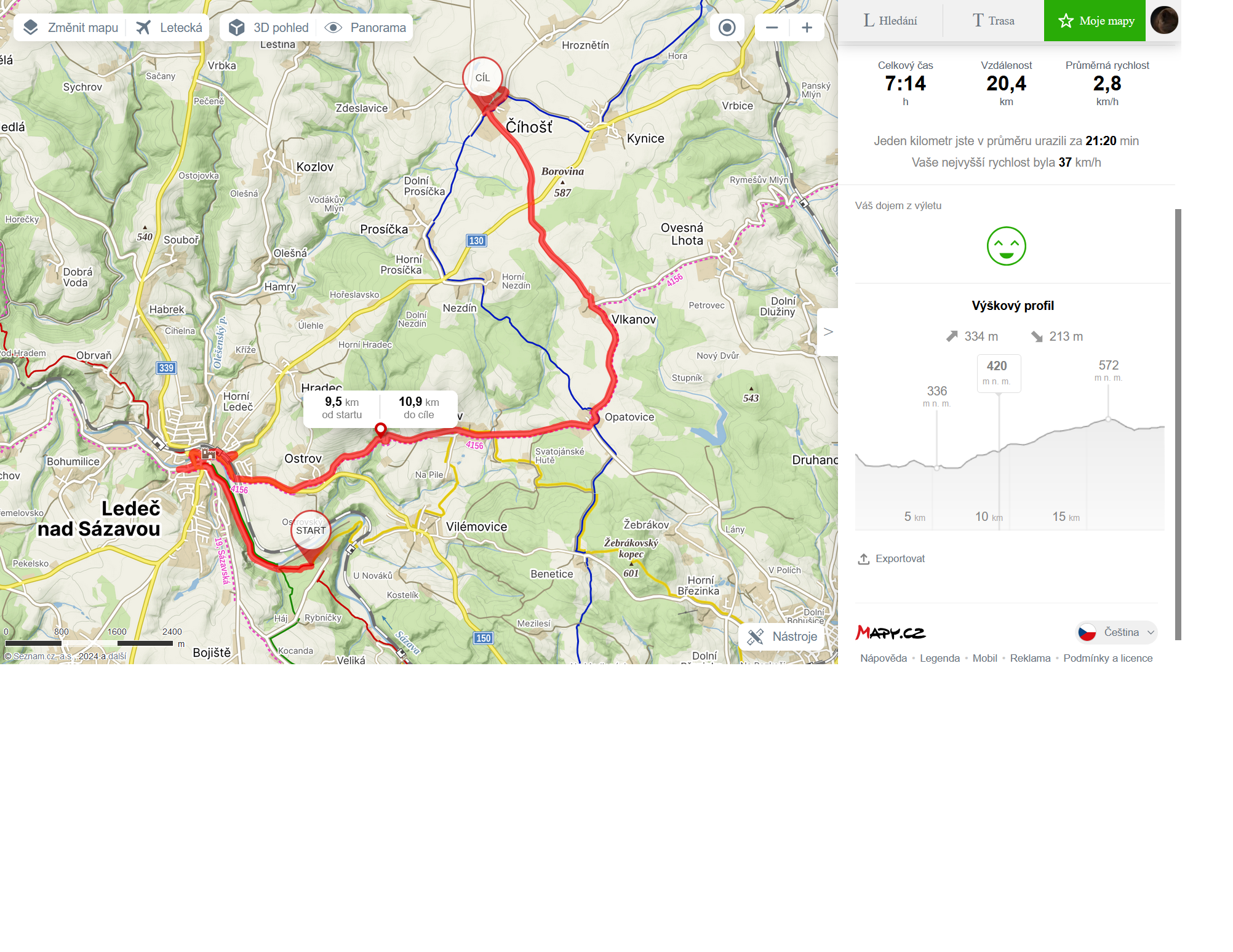Viewport: 1233px width, 952px height.
Task: Select the happy smiley trip rating
Action: click(1006, 246)
